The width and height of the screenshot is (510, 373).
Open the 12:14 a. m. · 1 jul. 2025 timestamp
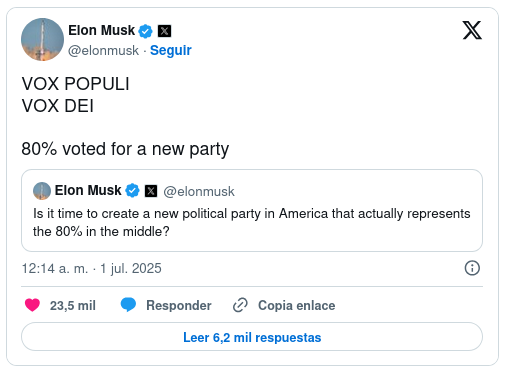(92, 268)
